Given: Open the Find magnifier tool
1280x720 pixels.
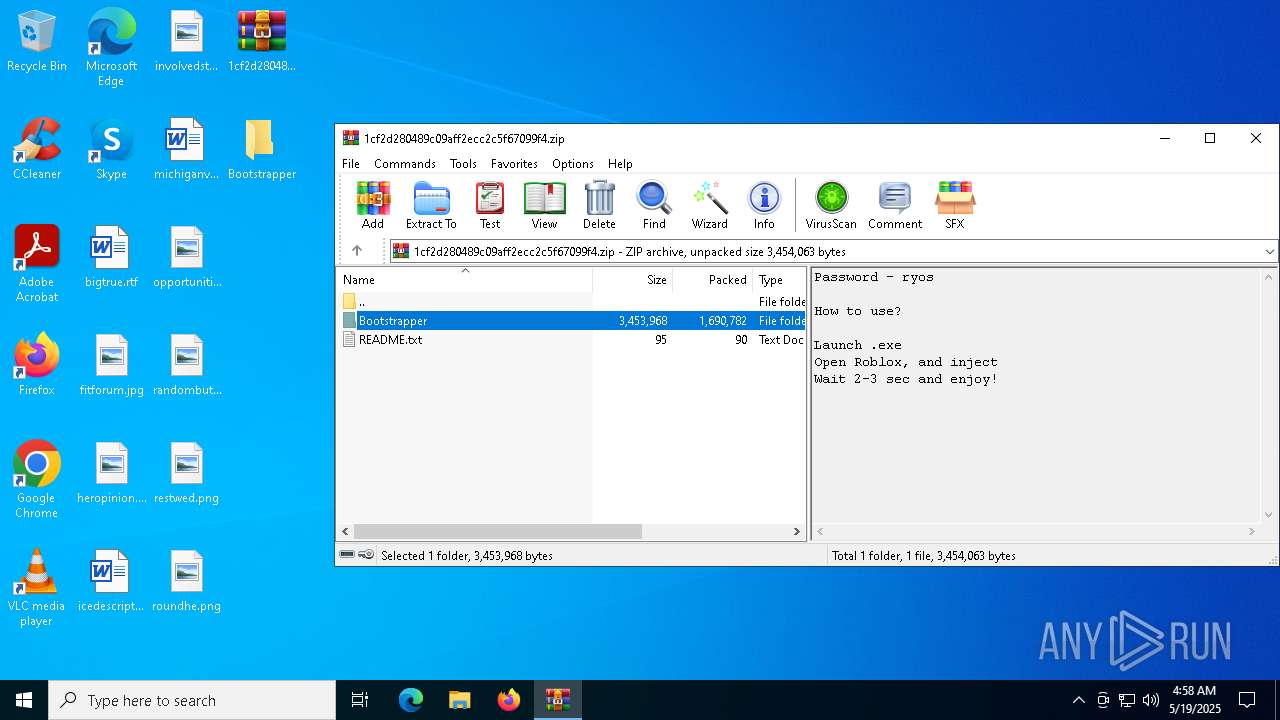Looking at the screenshot, I should [654, 206].
